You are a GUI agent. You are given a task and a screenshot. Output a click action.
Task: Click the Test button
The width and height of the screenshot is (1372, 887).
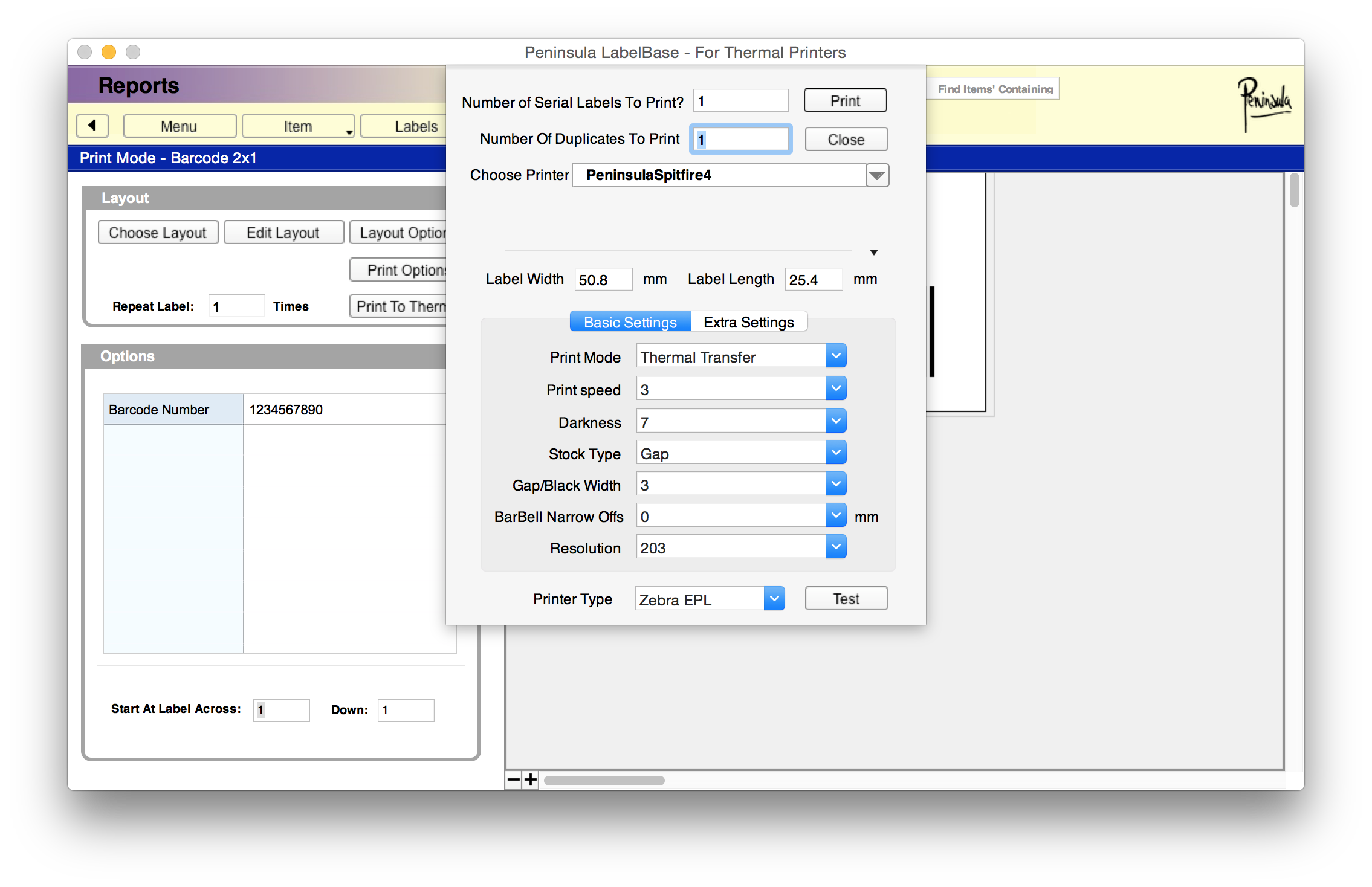tap(846, 599)
